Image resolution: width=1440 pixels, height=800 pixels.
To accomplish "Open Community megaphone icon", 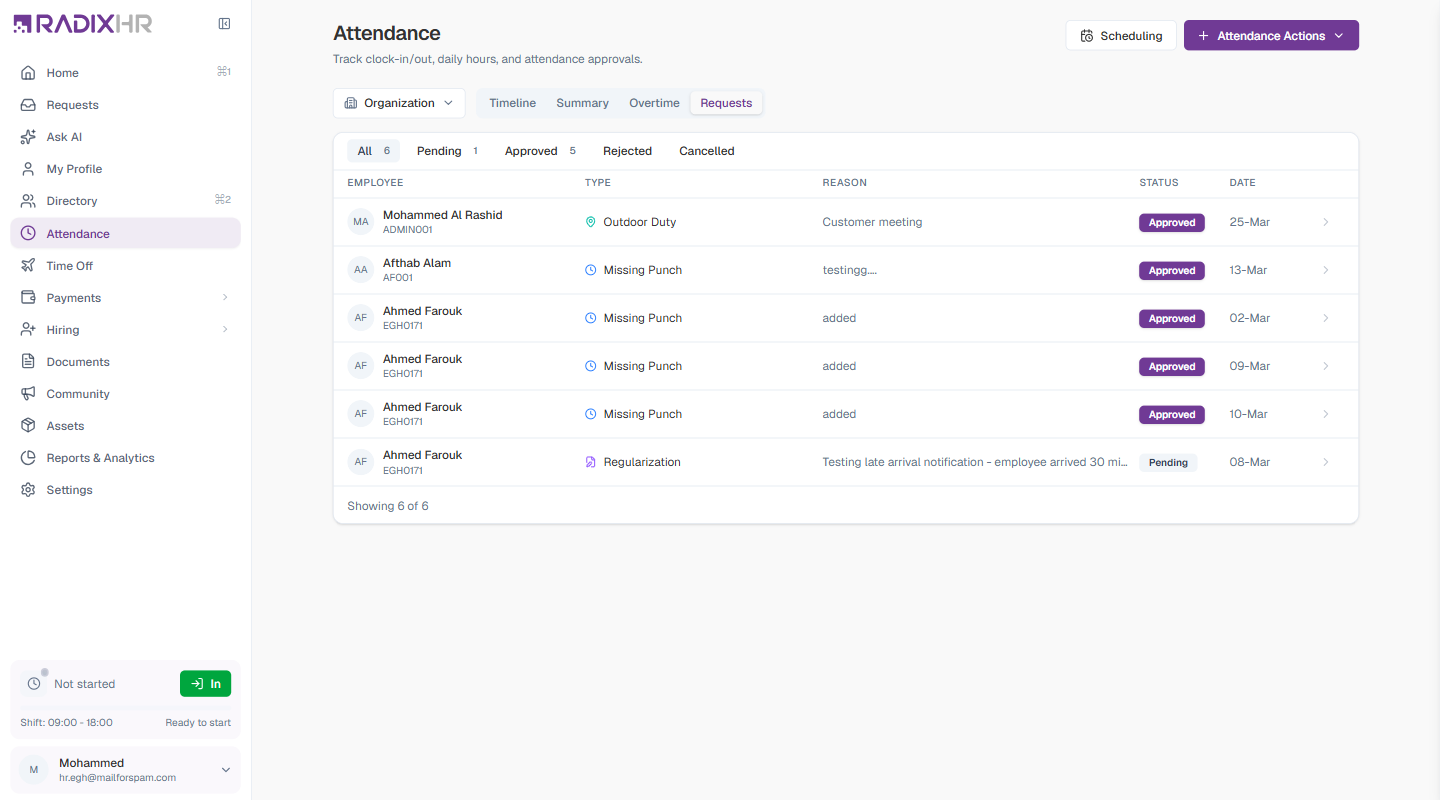I will 28,394.
